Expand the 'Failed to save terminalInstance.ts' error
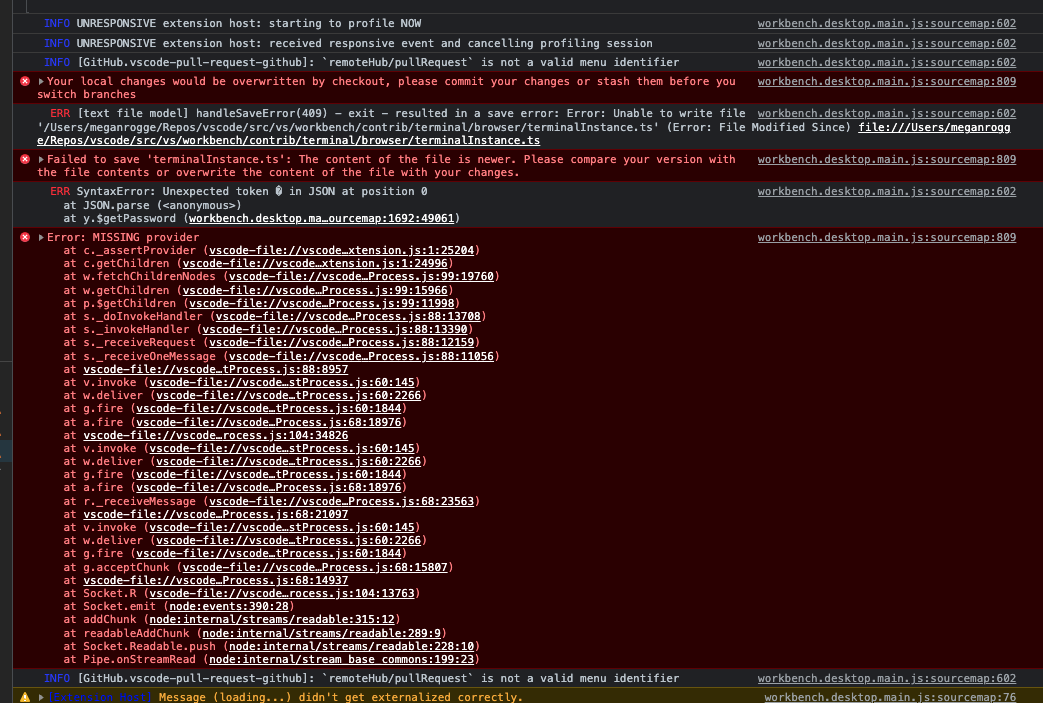The width and height of the screenshot is (1043, 703). coord(41,160)
